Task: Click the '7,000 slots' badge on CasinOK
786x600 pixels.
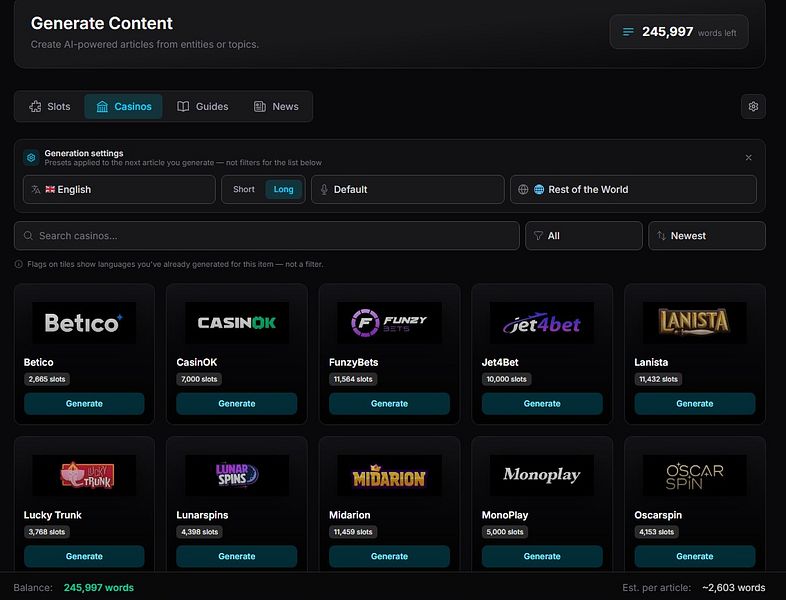Action: (x=199, y=379)
